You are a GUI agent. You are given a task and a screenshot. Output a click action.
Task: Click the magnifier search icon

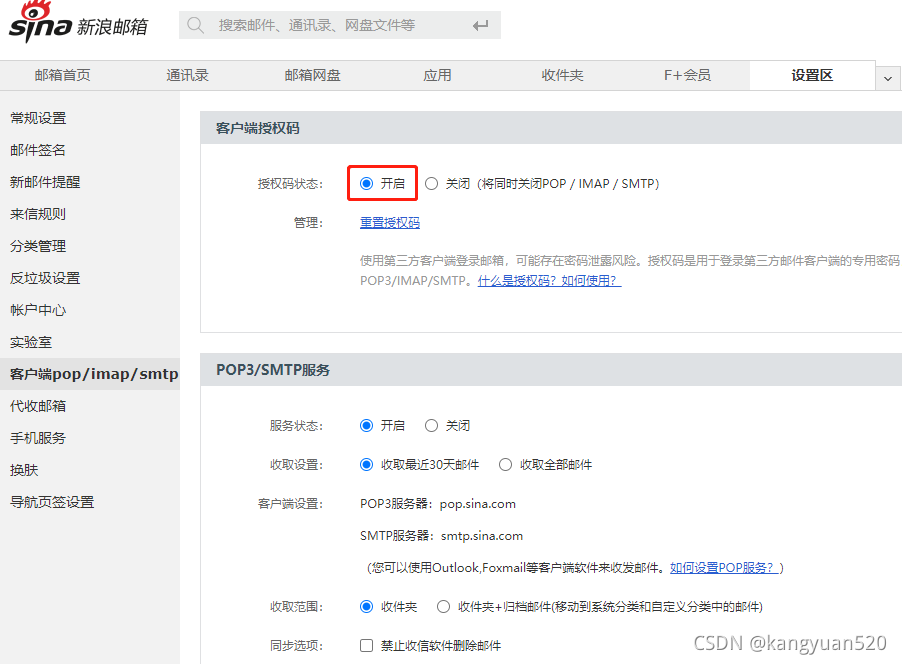click(196, 25)
